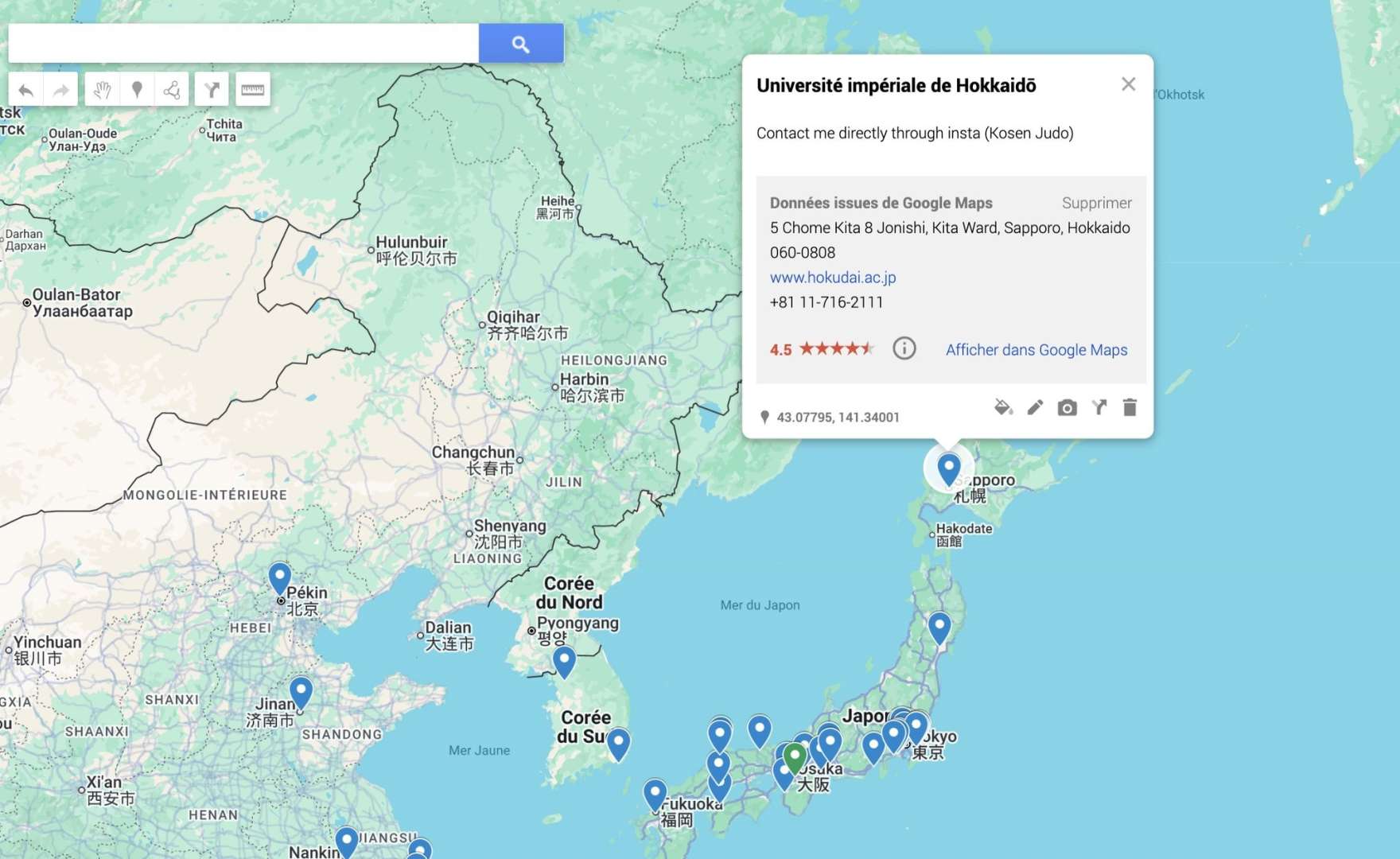Select the measure distances ruler tool

point(253,90)
